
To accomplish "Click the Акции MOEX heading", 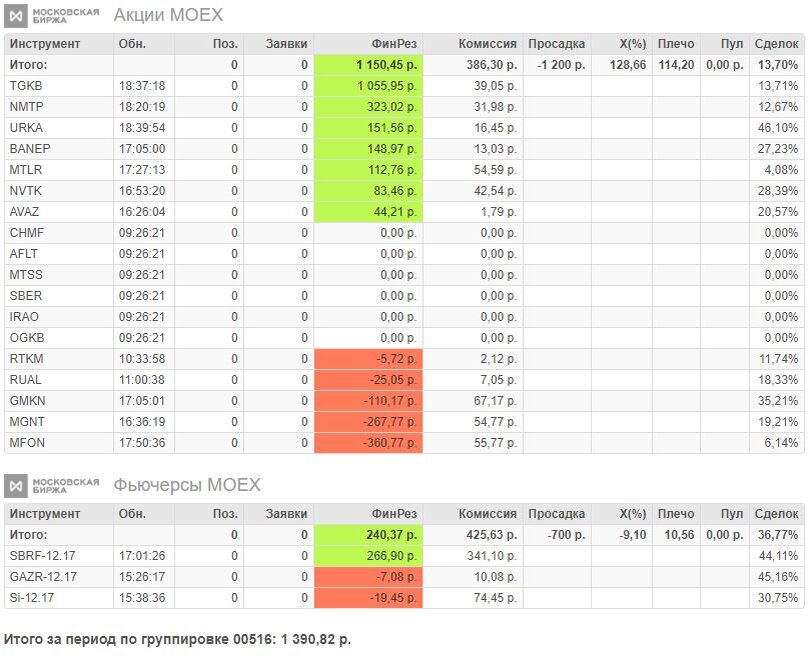I will click(x=168, y=15).
